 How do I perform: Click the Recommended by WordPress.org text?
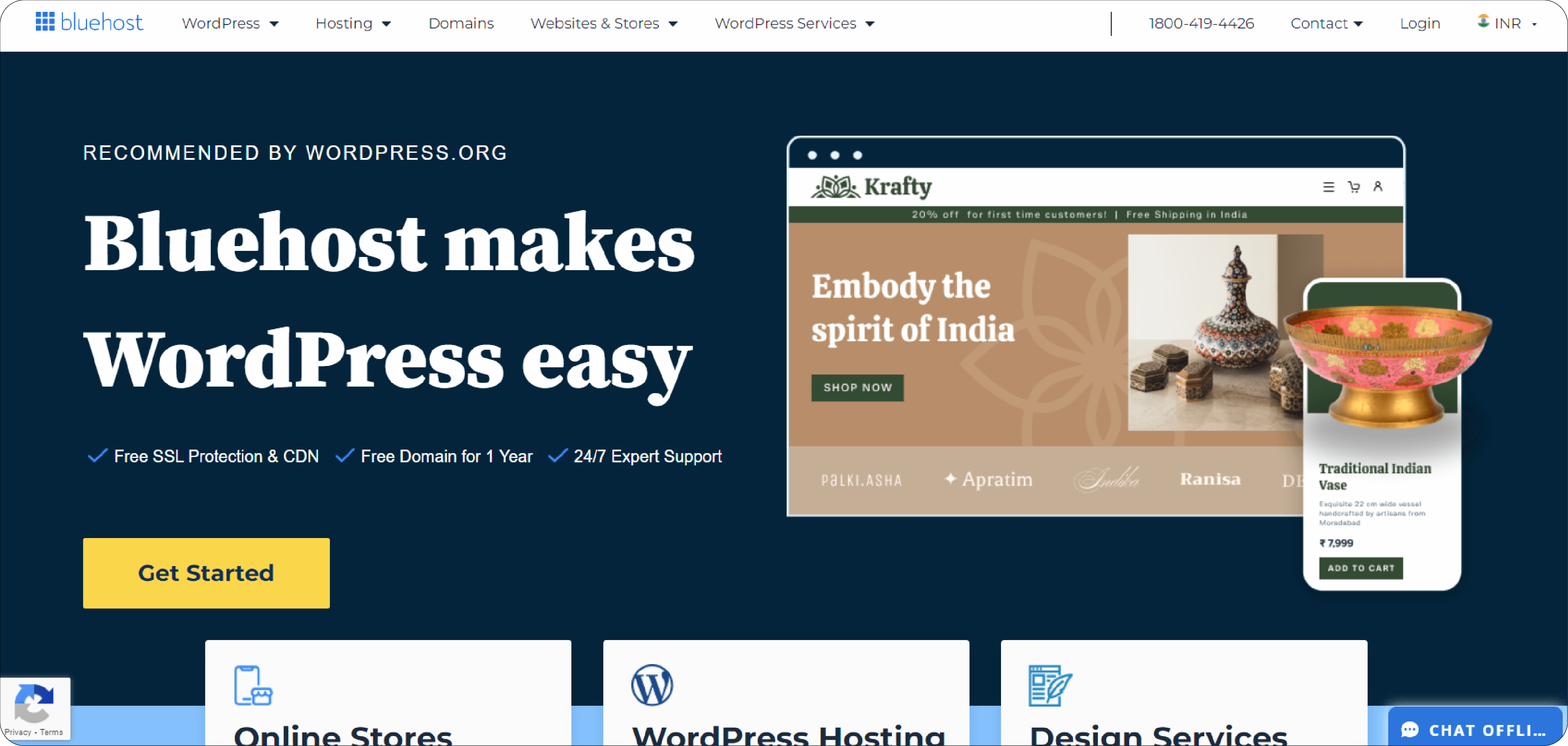[x=294, y=152]
